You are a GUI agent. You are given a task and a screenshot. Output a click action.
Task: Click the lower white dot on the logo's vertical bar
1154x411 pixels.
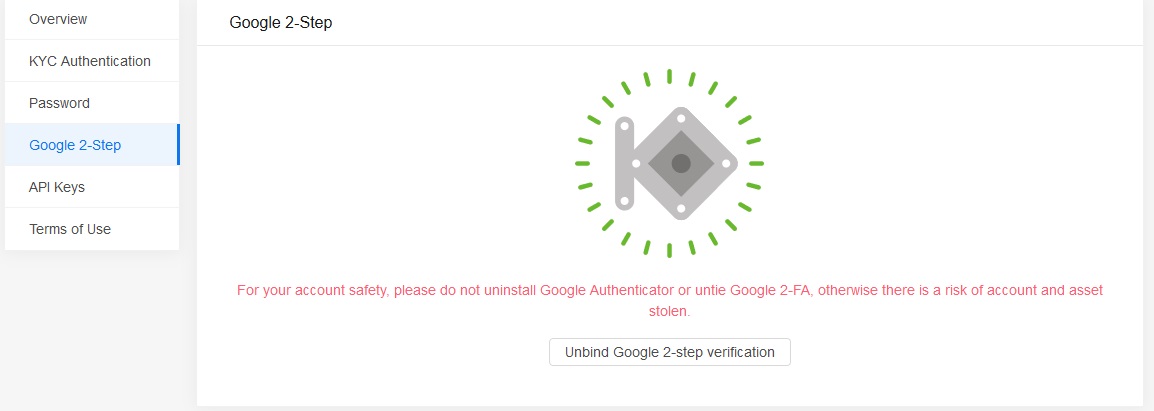click(624, 201)
